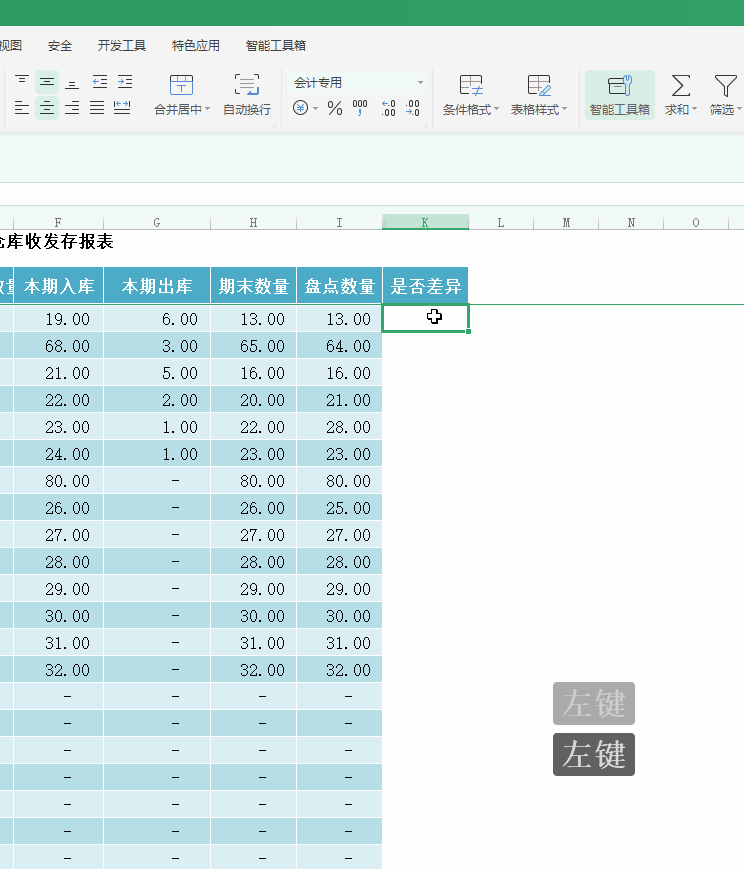Click 本期入库 cell 19.00
The image size is (744, 869).
click(x=59, y=319)
